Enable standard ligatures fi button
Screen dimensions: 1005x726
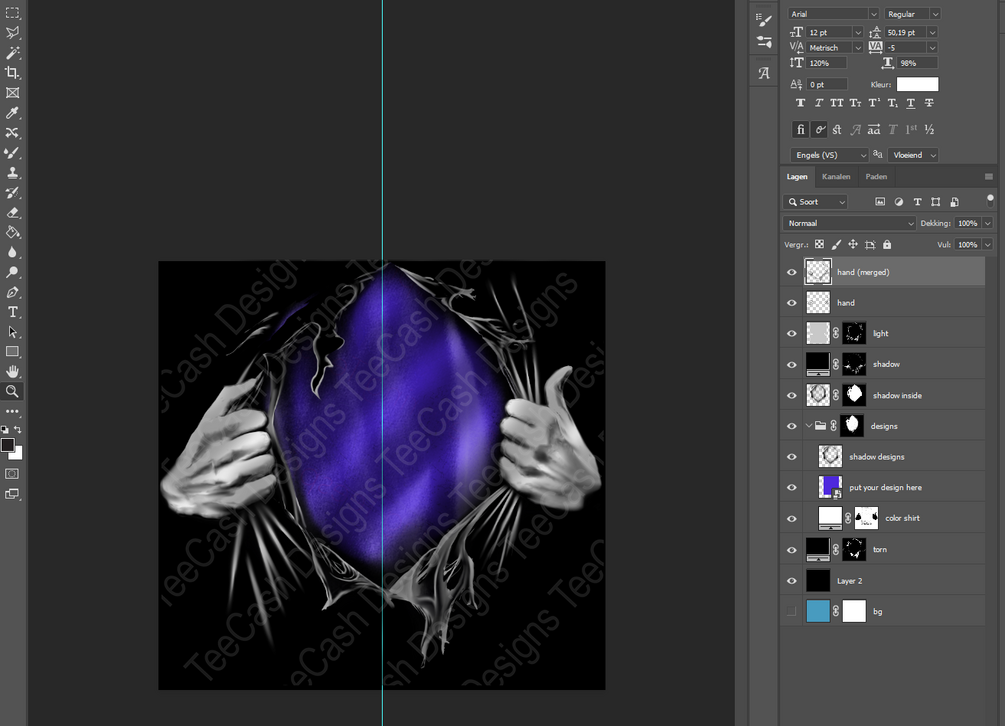[x=801, y=129]
